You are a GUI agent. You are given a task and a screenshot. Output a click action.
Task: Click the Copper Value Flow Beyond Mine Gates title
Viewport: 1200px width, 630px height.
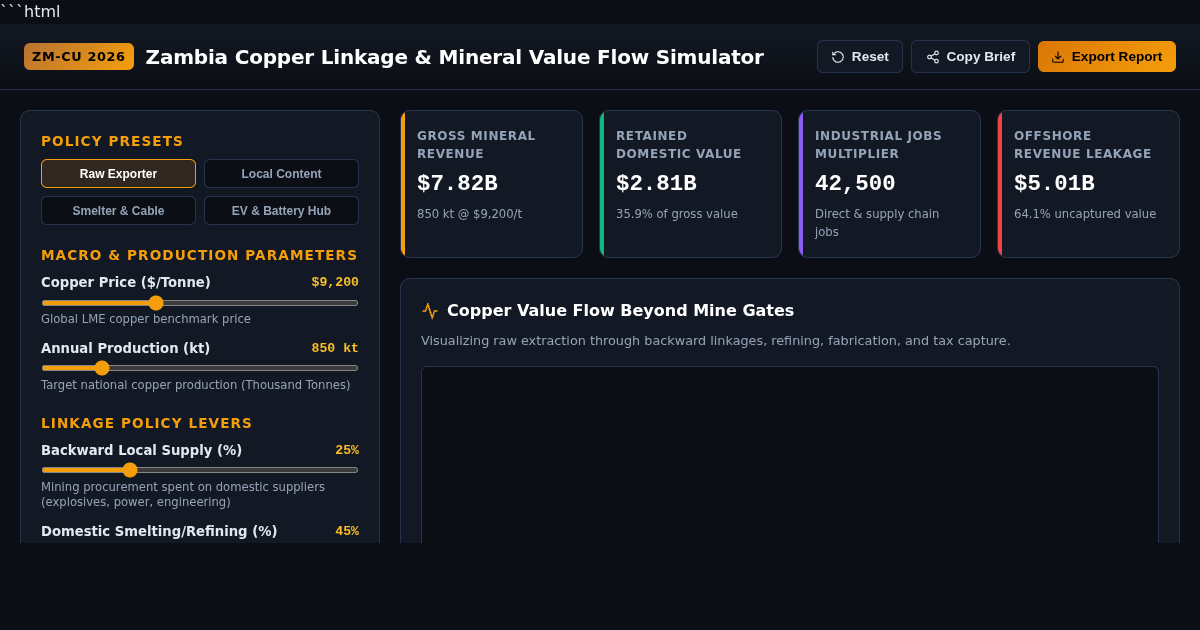coord(620,310)
